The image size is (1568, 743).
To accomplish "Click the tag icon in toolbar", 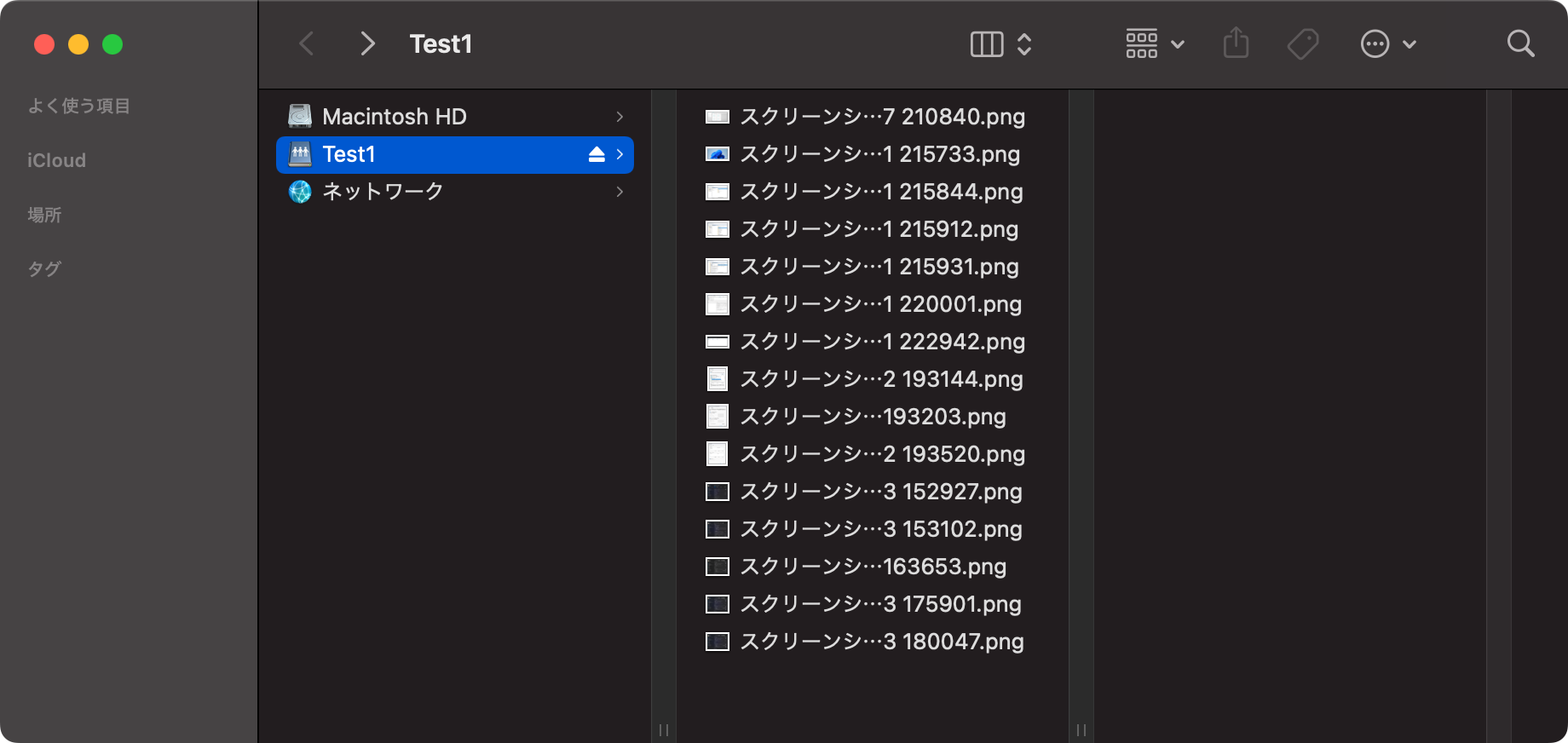I will [1302, 43].
